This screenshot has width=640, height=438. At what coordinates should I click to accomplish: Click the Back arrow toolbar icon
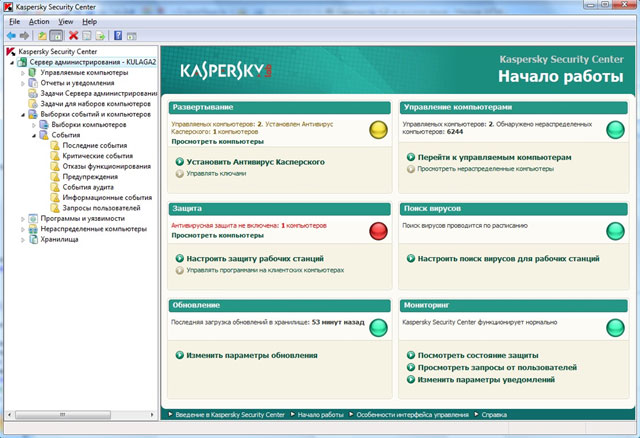click(x=11, y=36)
